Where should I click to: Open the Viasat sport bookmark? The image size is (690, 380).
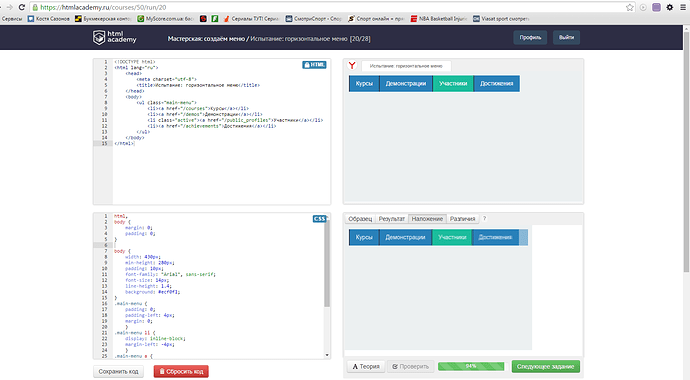[x=501, y=18]
